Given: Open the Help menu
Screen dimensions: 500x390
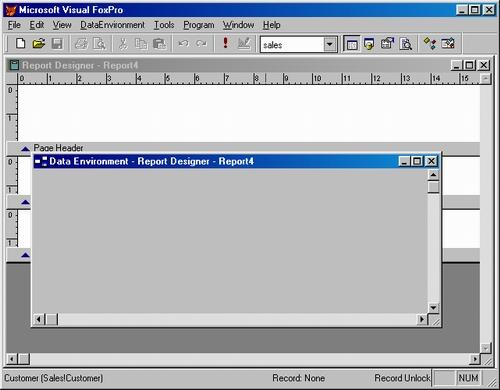Looking at the screenshot, I should (x=271, y=25).
